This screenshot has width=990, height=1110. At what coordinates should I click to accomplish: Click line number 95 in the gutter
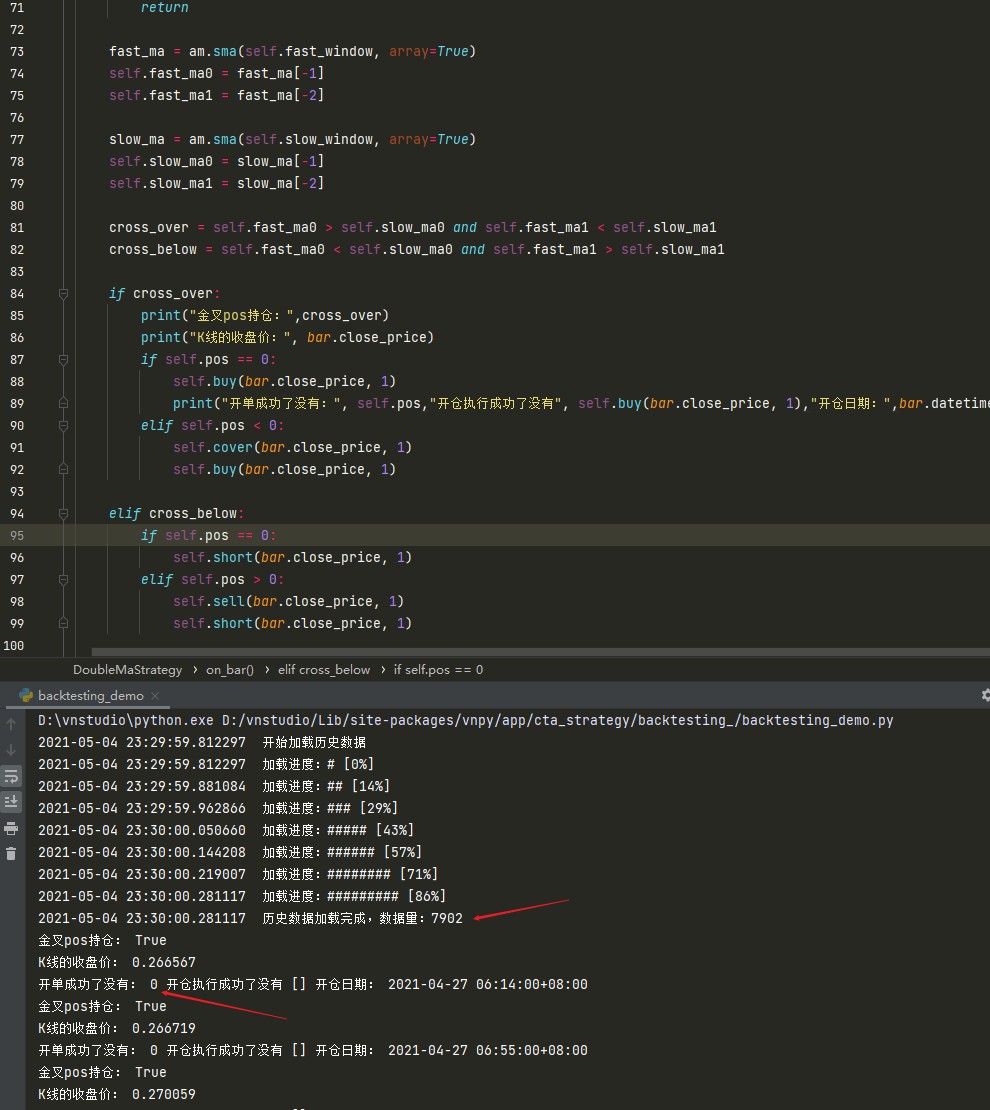(17, 536)
